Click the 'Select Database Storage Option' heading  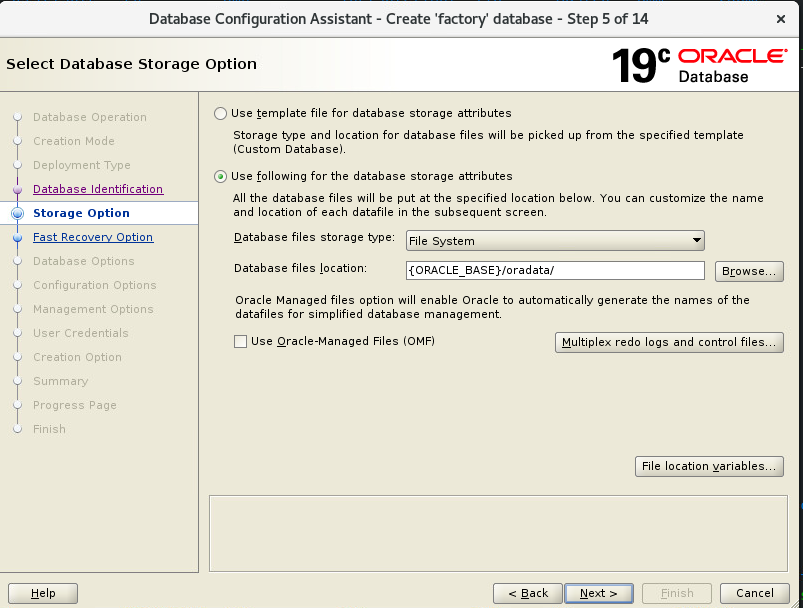point(131,64)
